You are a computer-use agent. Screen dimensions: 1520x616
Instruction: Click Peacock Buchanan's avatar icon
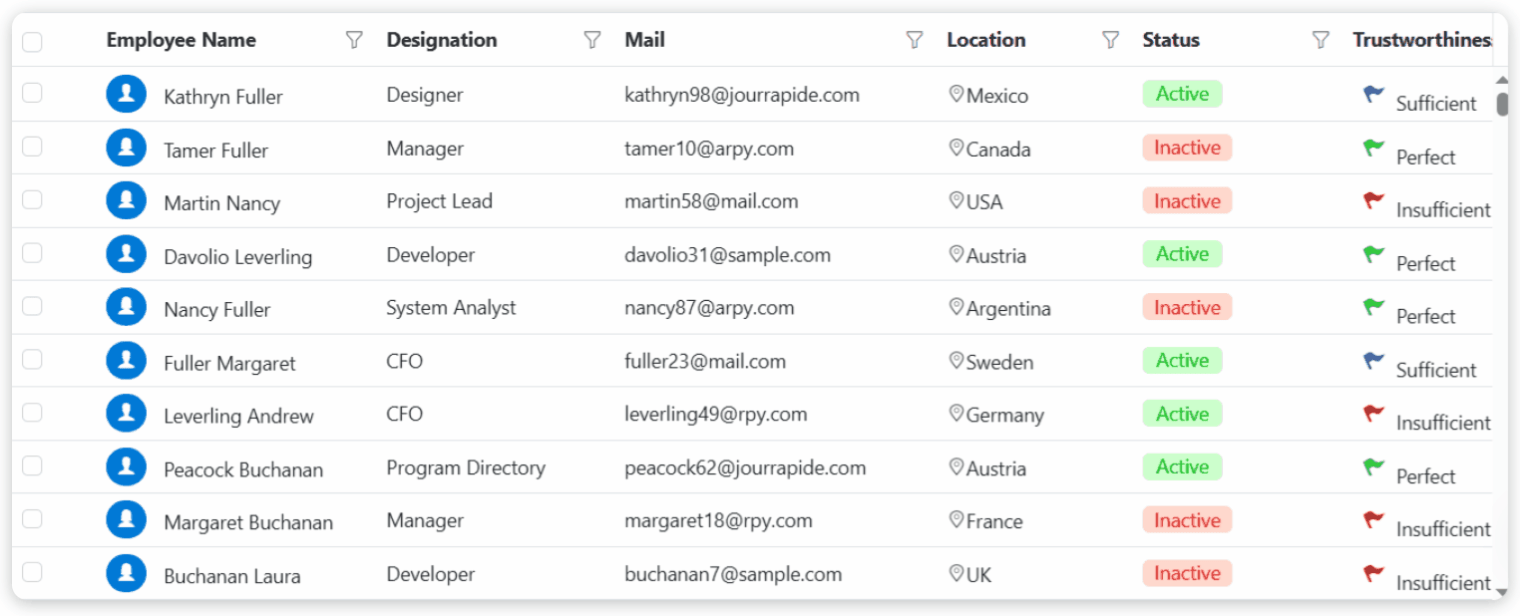[126, 467]
